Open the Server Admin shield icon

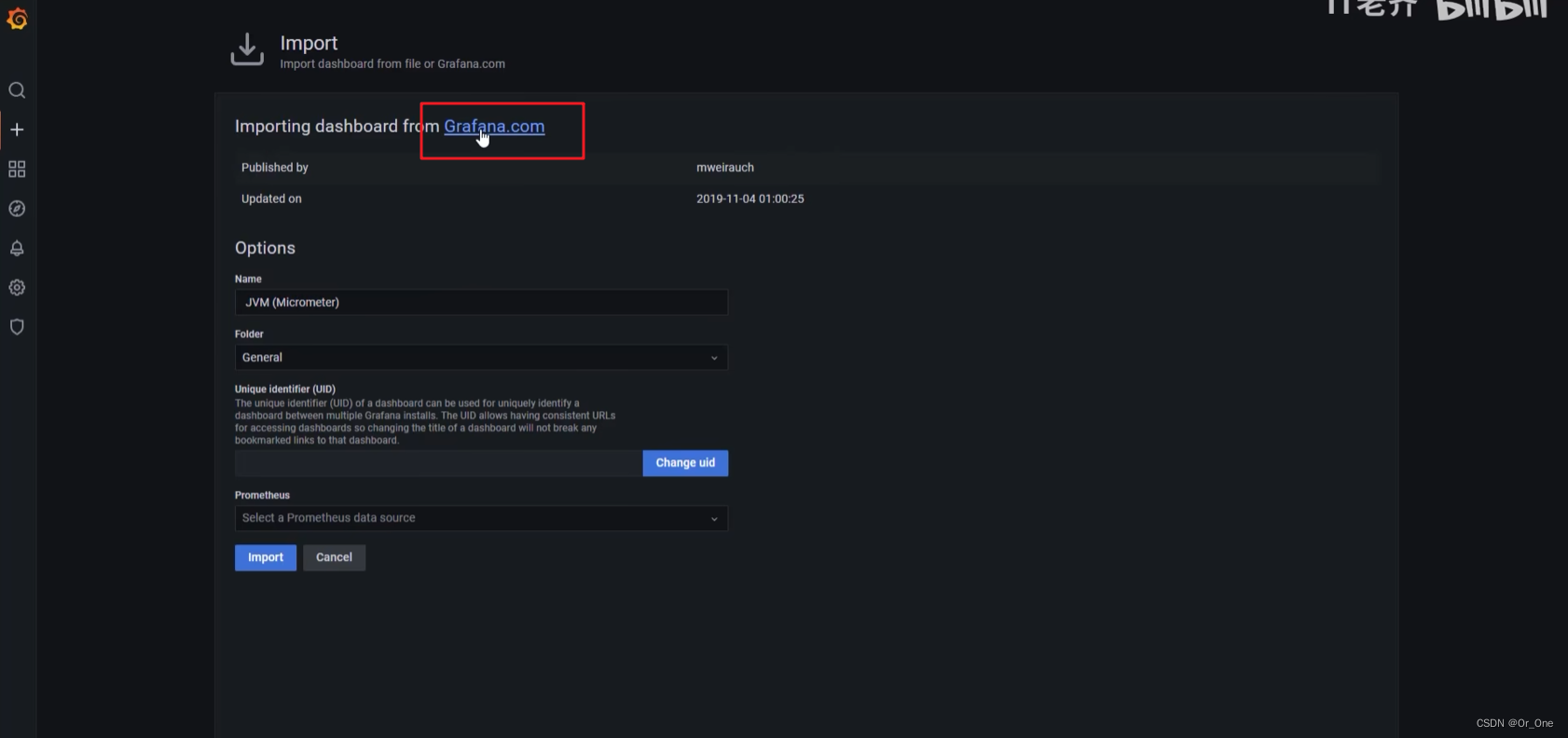pyautogui.click(x=17, y=327)
